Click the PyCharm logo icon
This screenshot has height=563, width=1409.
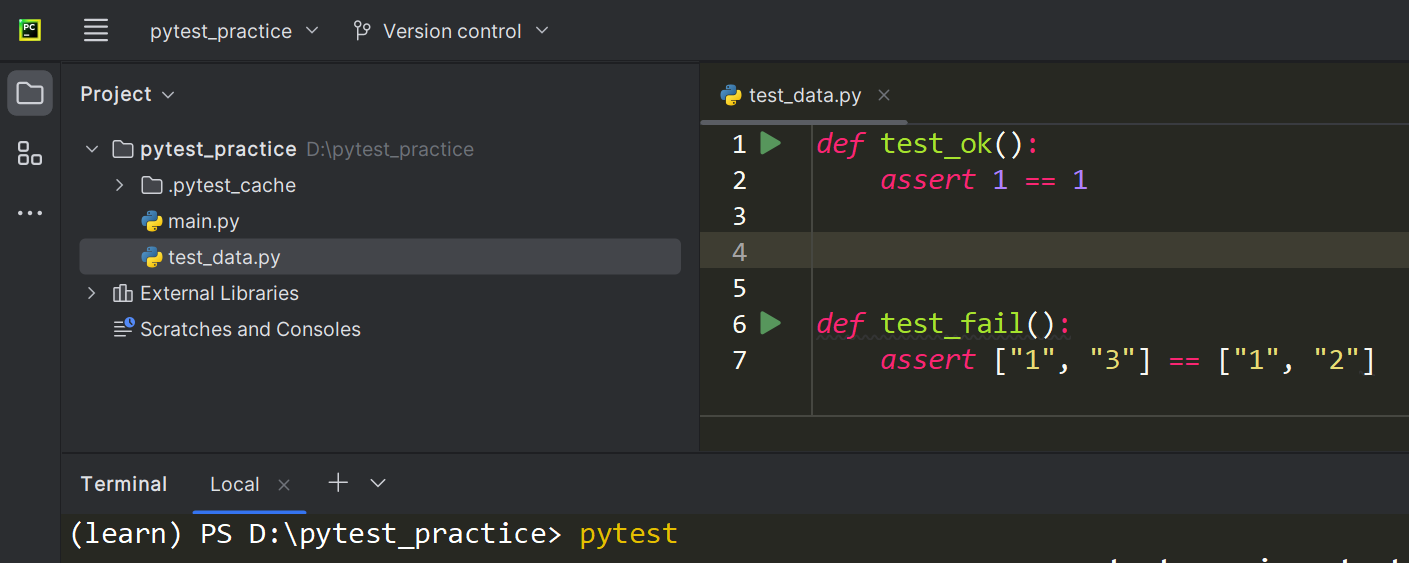pyautogui.click(x=30, y=30)
